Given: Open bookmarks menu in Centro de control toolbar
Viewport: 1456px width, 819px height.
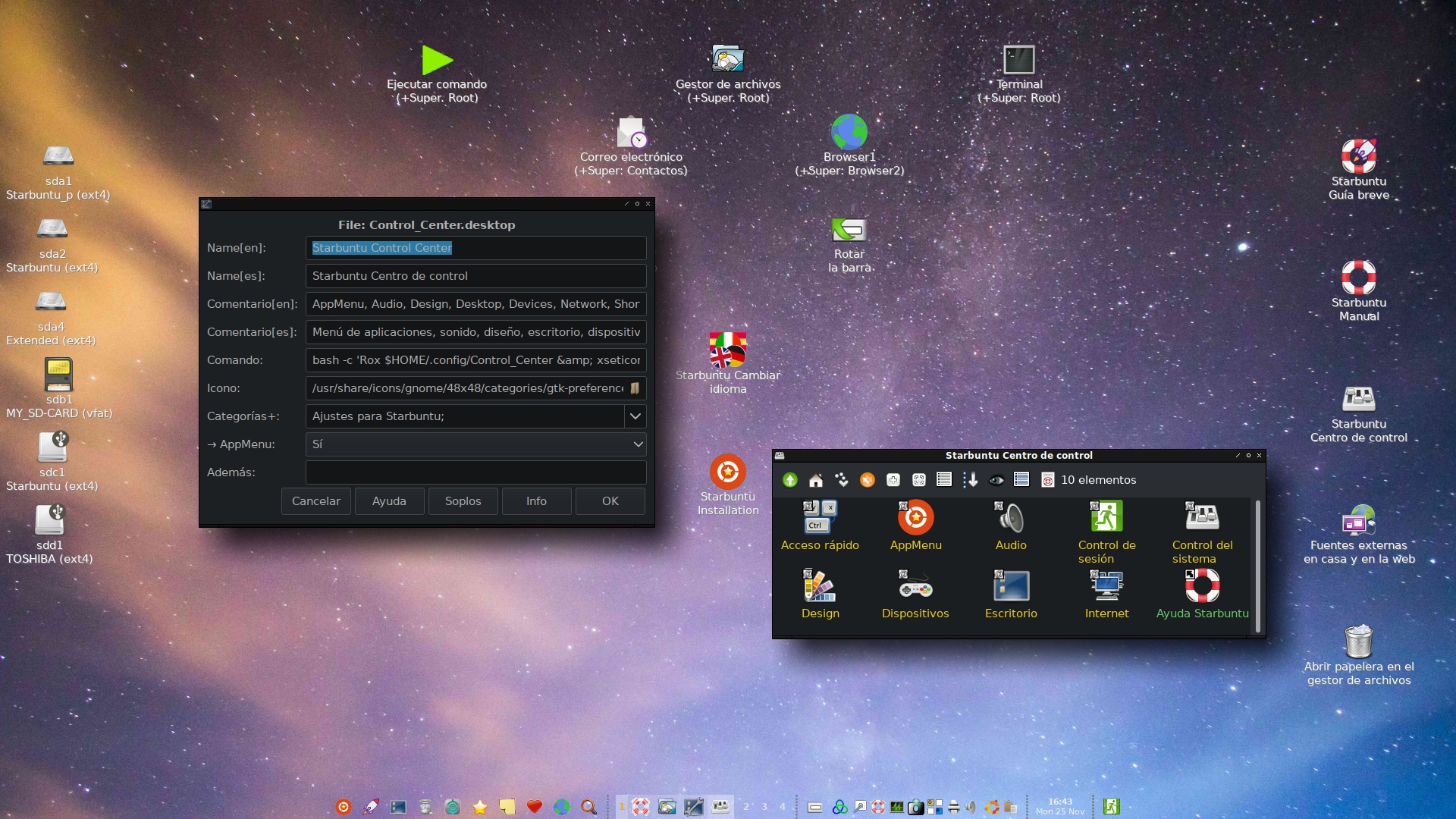Looking at the screenshot, I should pyautogui.click(x=842, y=480).
